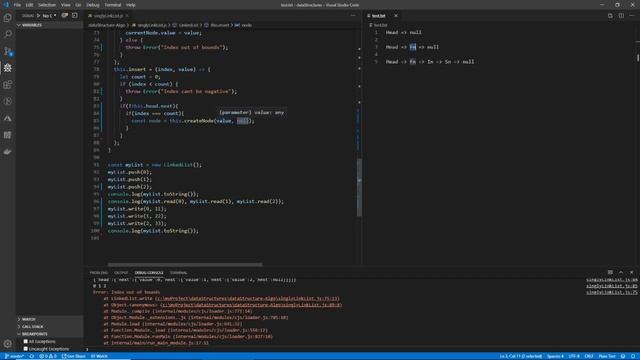640x360 pixels.
Task: Open the Source Control view
Action: (x=7, y=51)
